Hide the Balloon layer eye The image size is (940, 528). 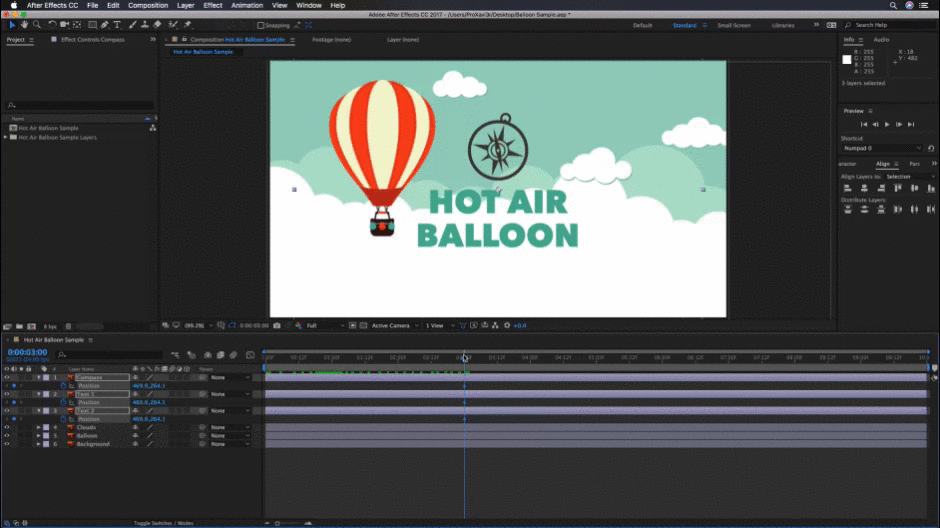[7, 436]
